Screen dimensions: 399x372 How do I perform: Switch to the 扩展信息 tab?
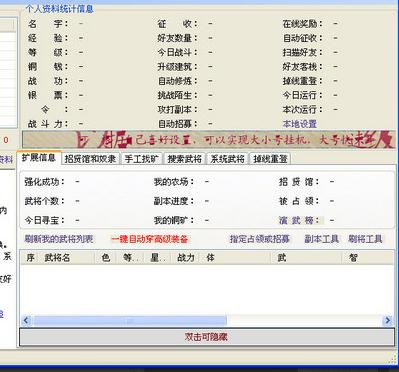click(x=39, y=158)
